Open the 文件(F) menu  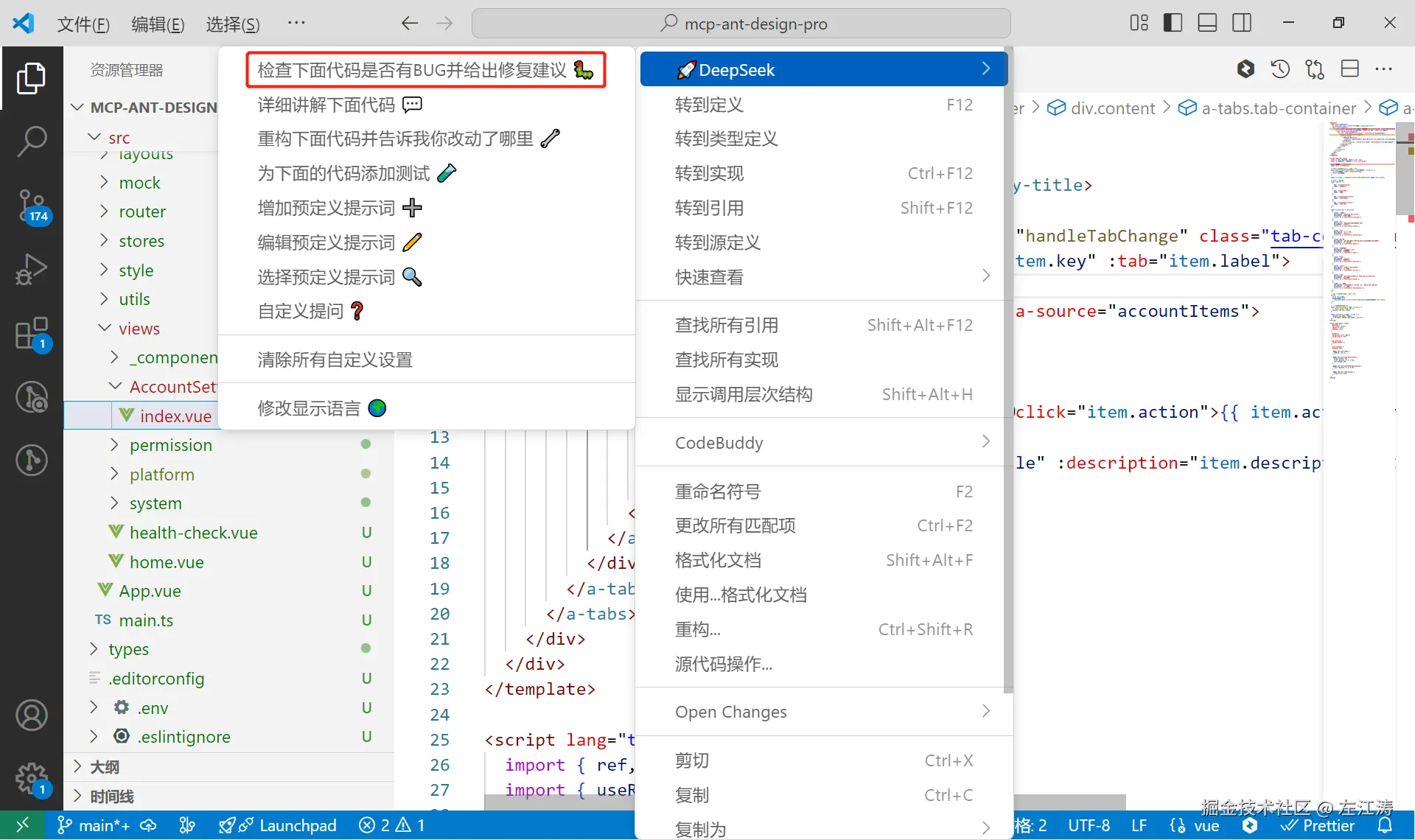point(83,24)
